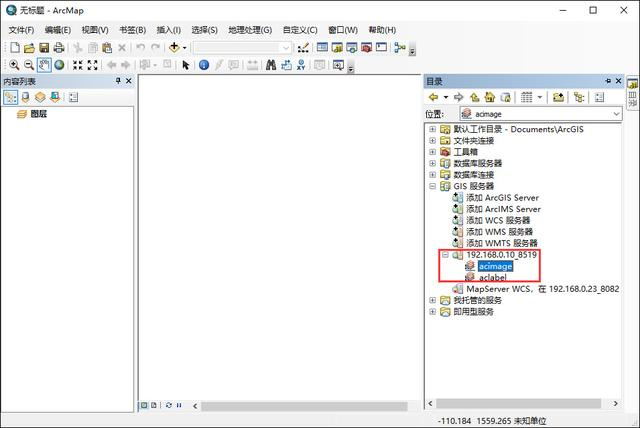The width and height of the screenshot is (640, 428).
Task: Expand the 文件夹连接 node
Action: pyautogui.click(x=432, y=141)
